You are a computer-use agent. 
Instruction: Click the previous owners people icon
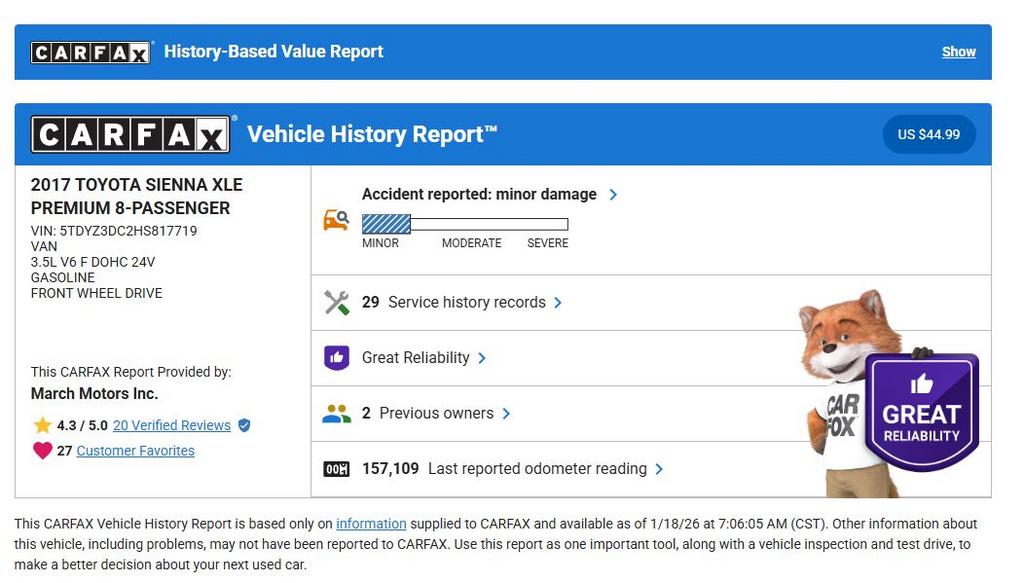tap(336, 414)
